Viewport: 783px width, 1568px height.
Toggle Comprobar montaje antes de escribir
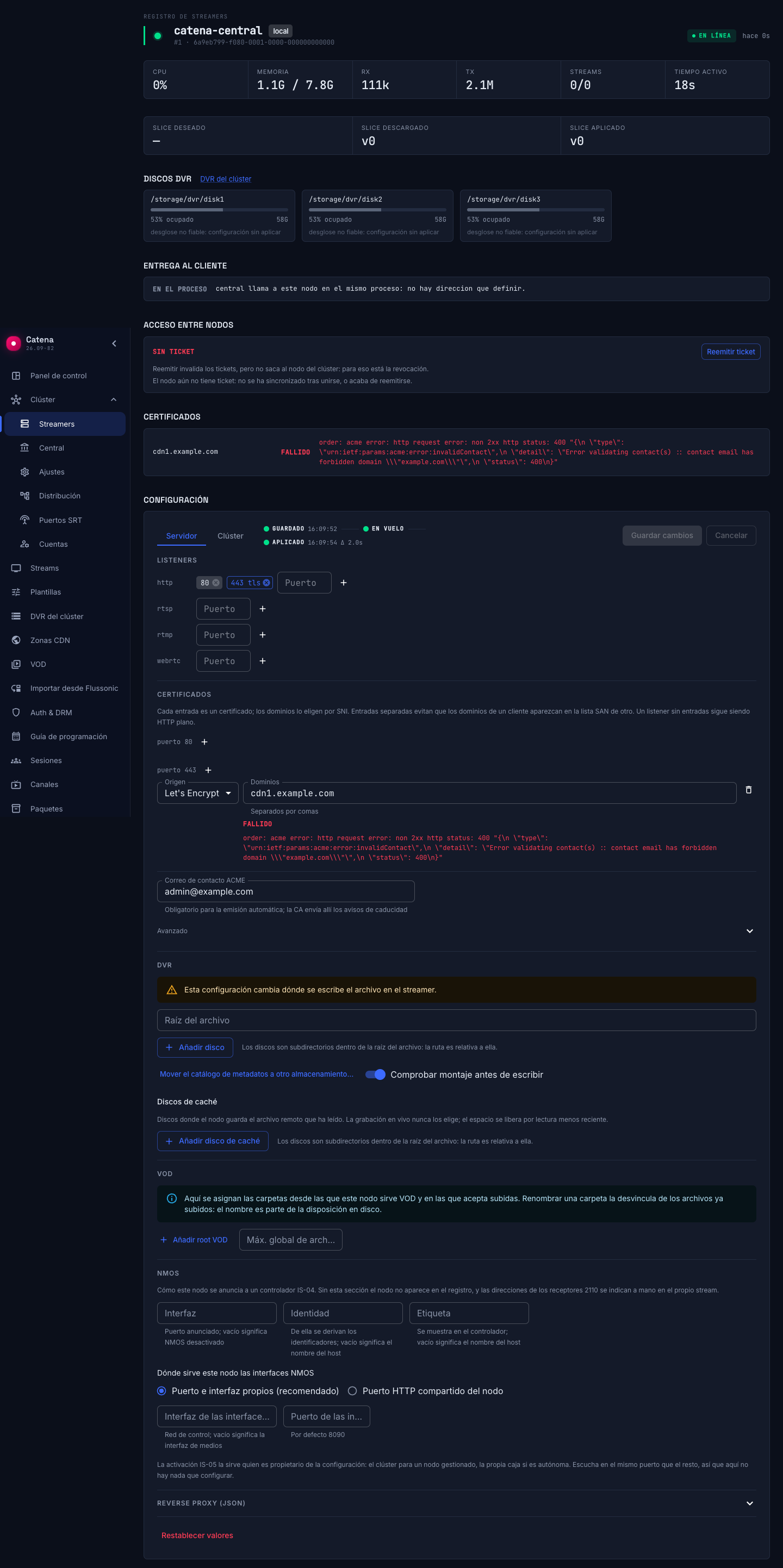pos(375,1075)
